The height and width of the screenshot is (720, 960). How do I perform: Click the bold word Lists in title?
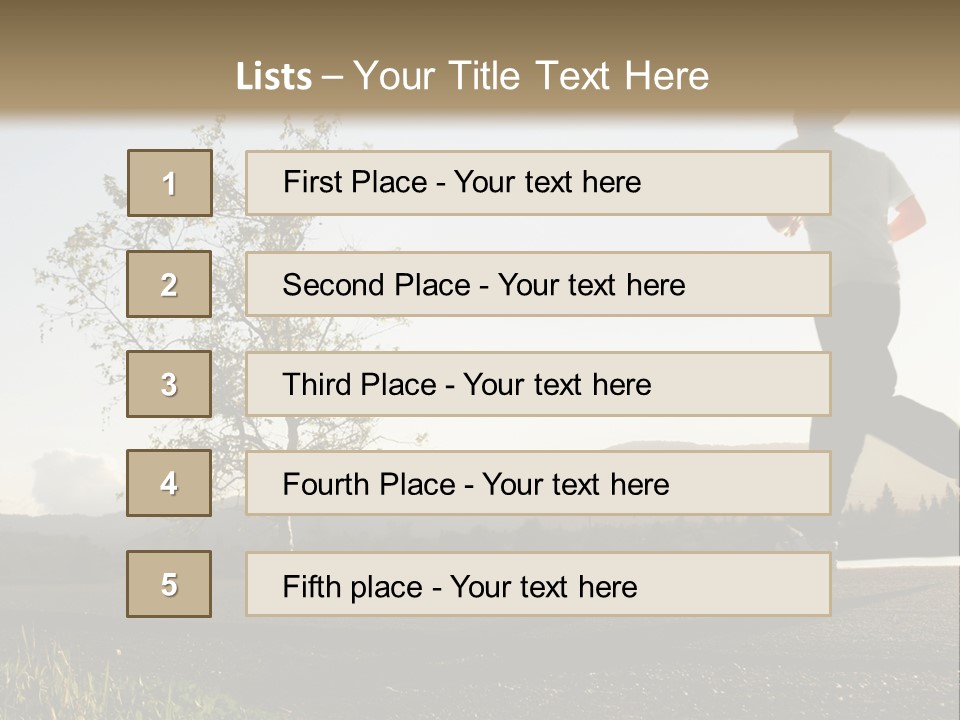click(x=274, y=77)
